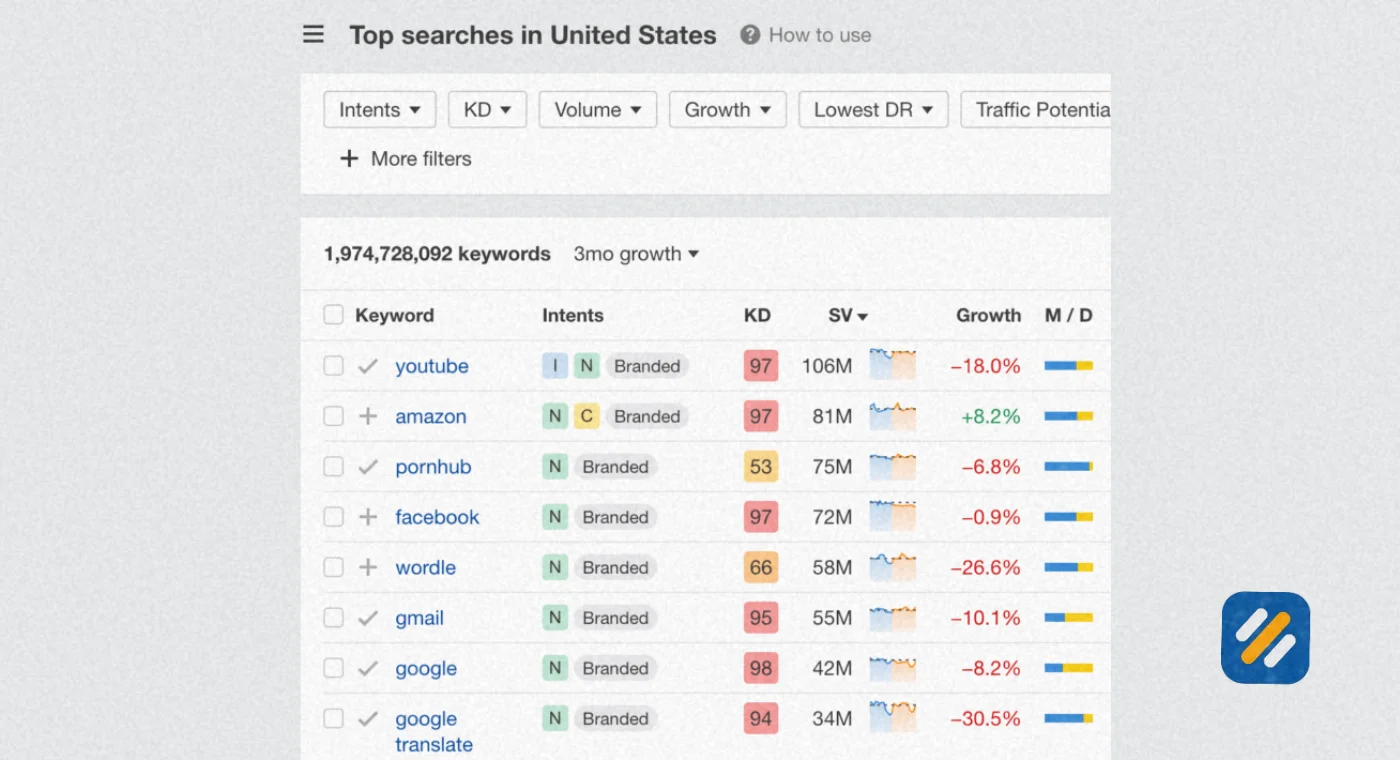Open the trend sparkline for wordle
Image resolution: width=1400 pixels, height=760 pixels.
pos(892,566)
